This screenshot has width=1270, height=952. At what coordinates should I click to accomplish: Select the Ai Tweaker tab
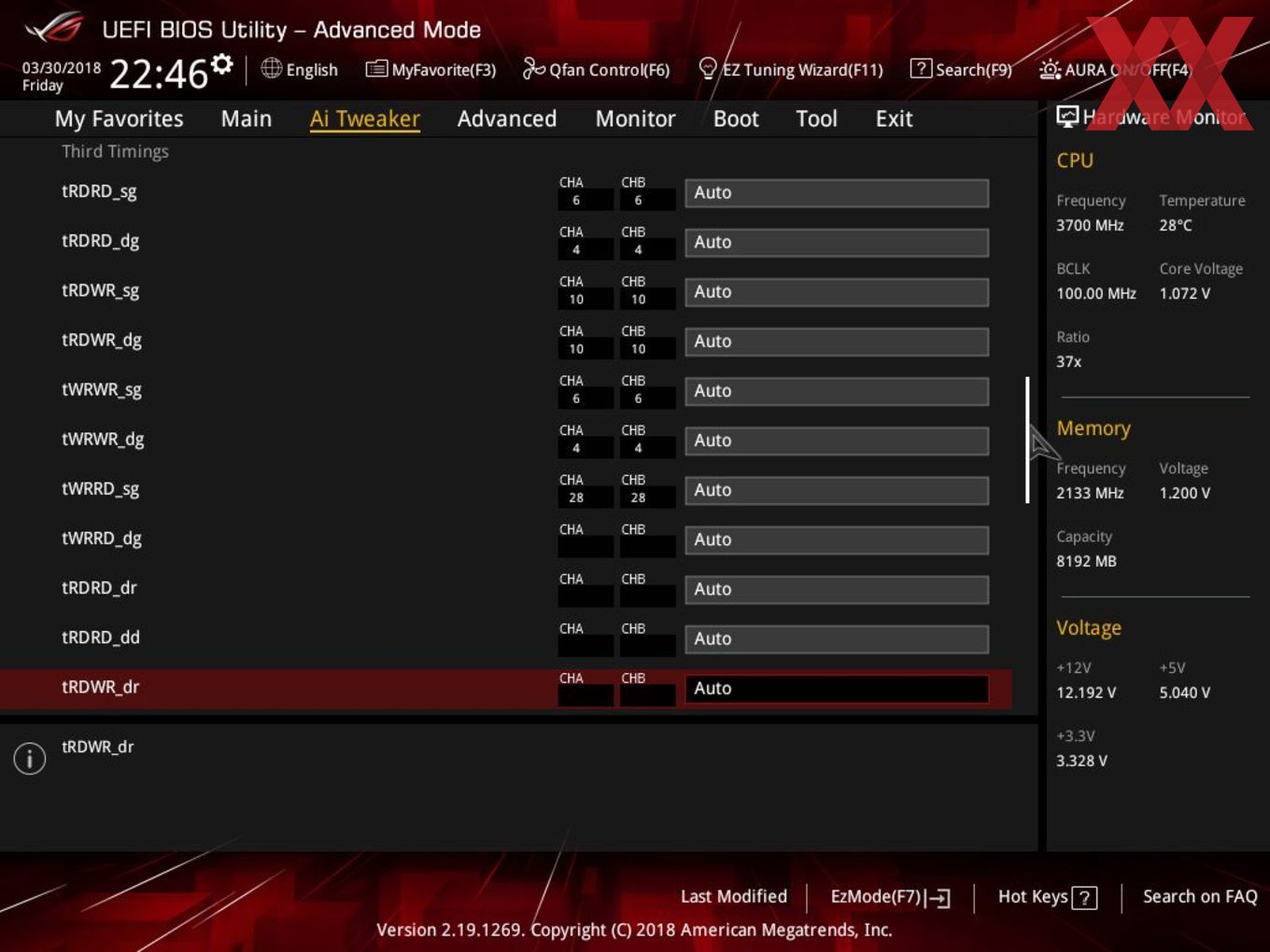(365, 119)
